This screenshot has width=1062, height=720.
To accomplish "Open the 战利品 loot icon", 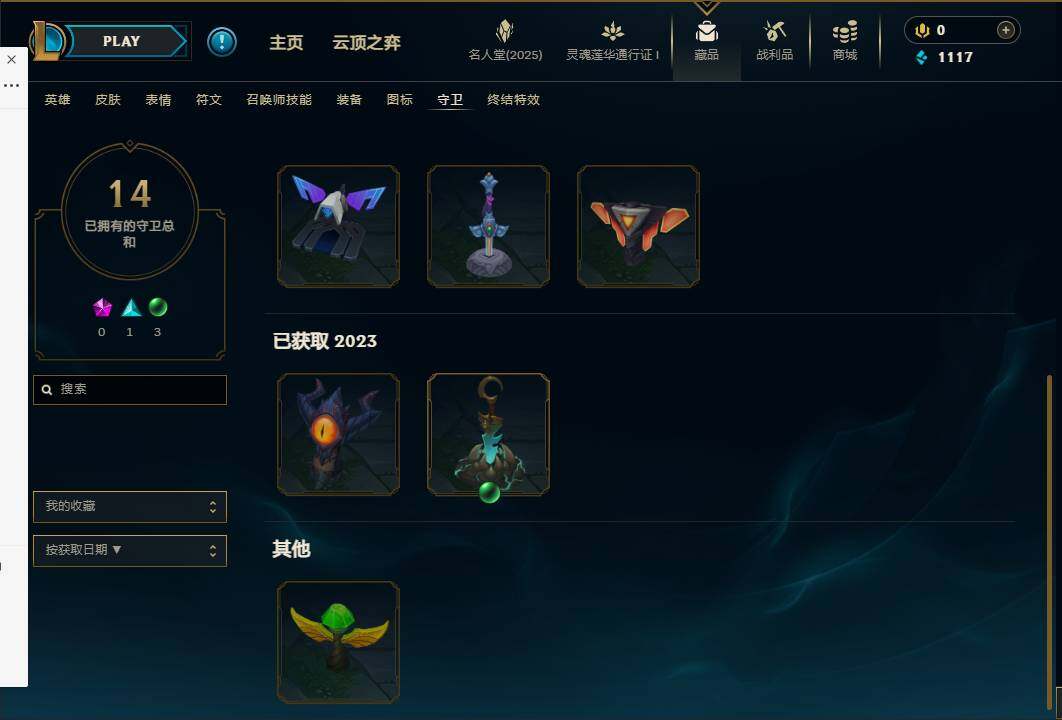I will point(774,30).
